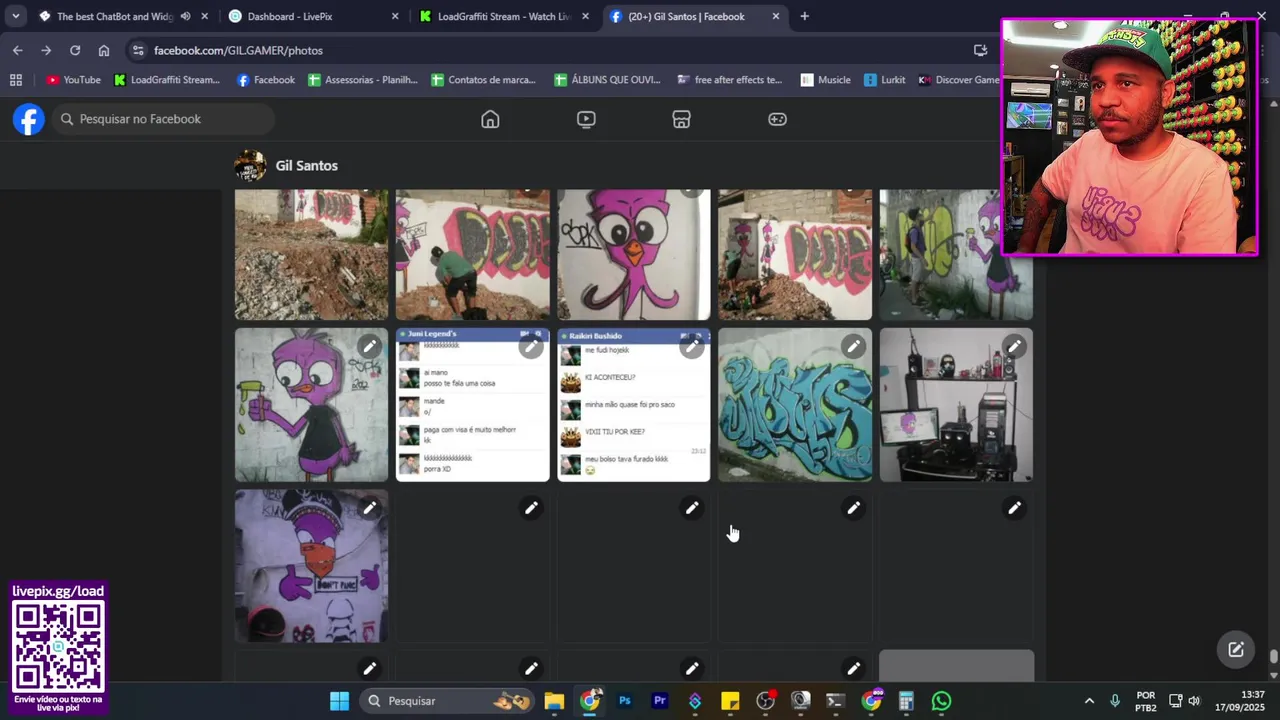Click the address bar showing facebook.com/GIL.GAMER/photos

560,50
